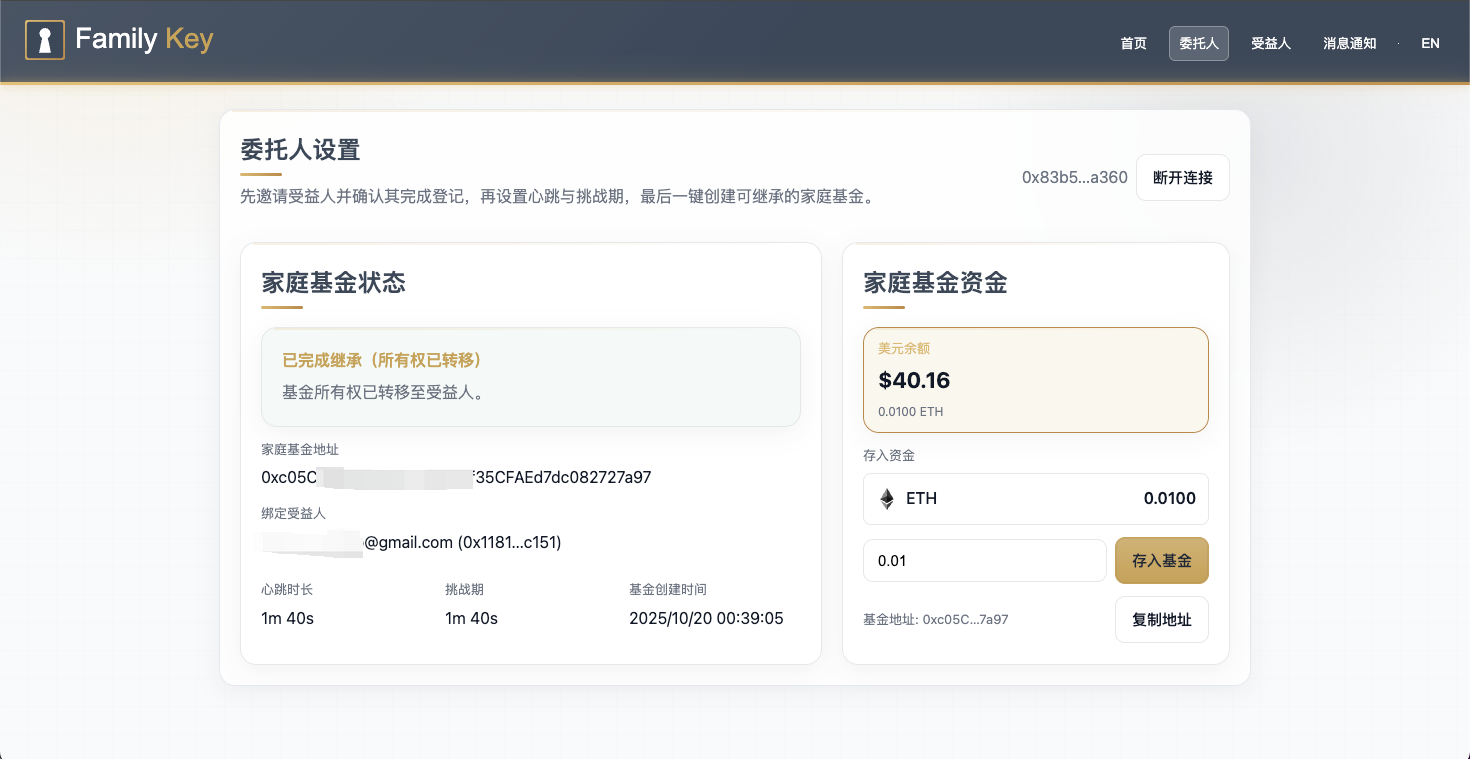This screenshot has height=759, width=1470.
Task: Switch the interface language to EN
Action: tap(1430, 43)
